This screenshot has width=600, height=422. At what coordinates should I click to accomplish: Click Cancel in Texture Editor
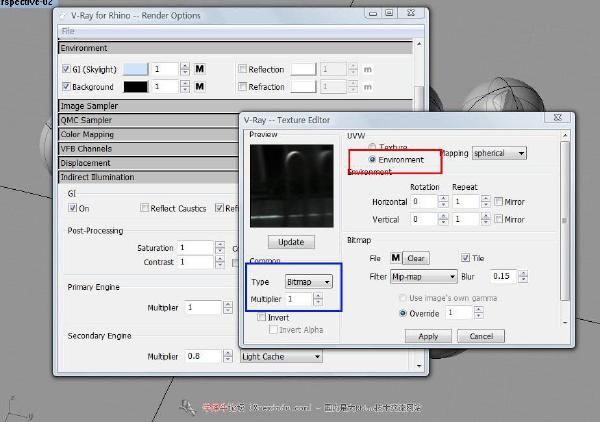481,336
